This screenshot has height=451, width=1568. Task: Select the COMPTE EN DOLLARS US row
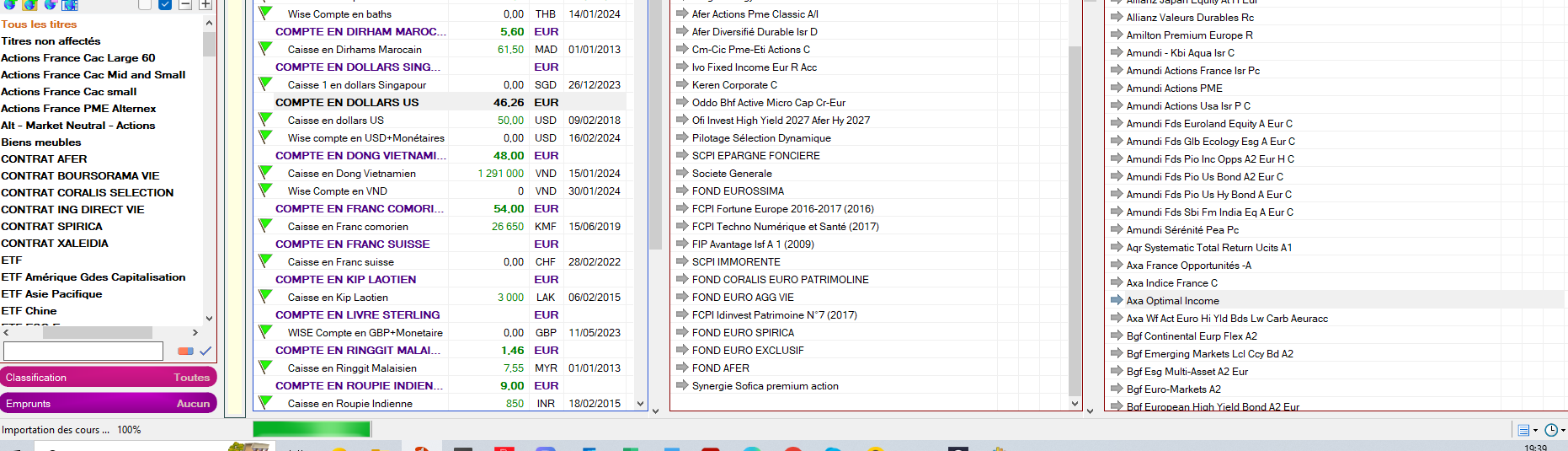pyautogui.click(x=347, y=102)
